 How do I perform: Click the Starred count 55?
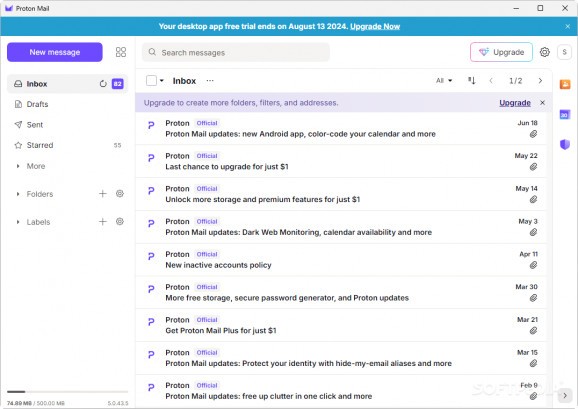click(x=117, y=145)
